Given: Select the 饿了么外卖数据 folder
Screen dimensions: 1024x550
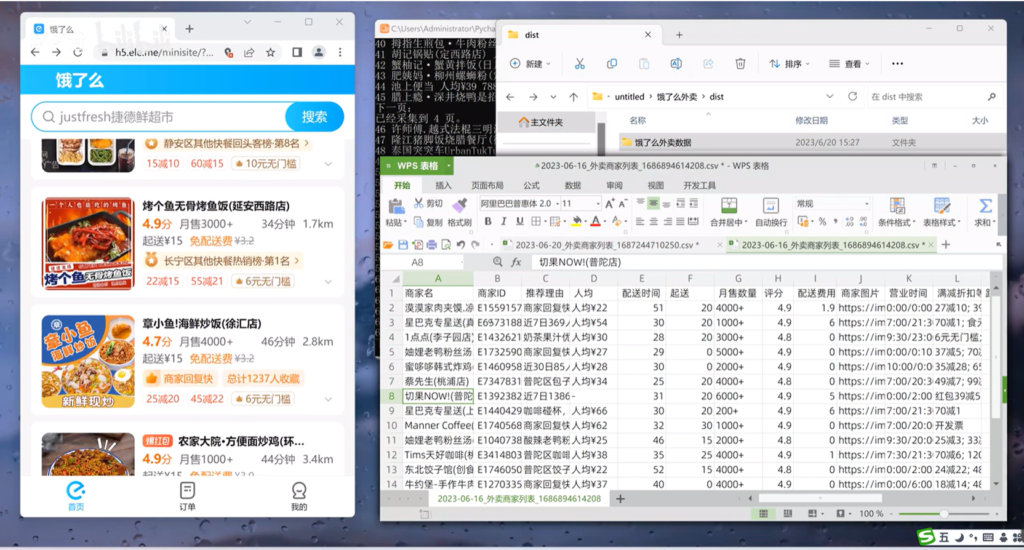Looking at the screenshot, I should click(812, 142).
